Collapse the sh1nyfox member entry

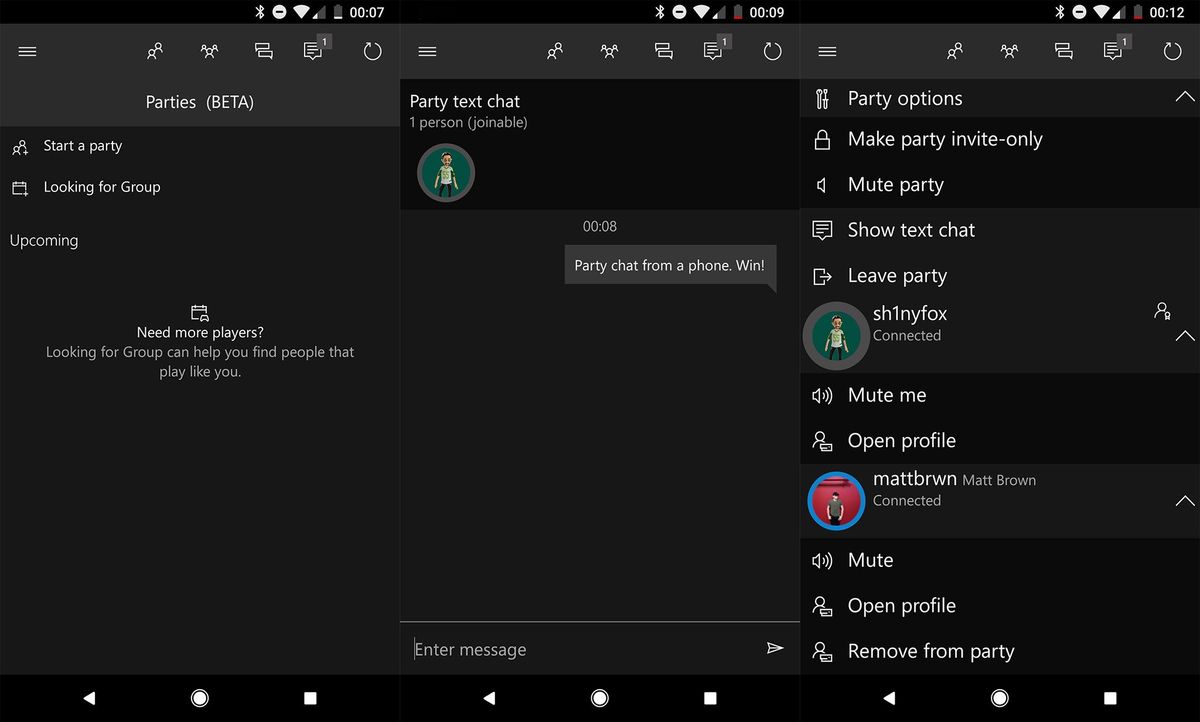point(1185,338)
